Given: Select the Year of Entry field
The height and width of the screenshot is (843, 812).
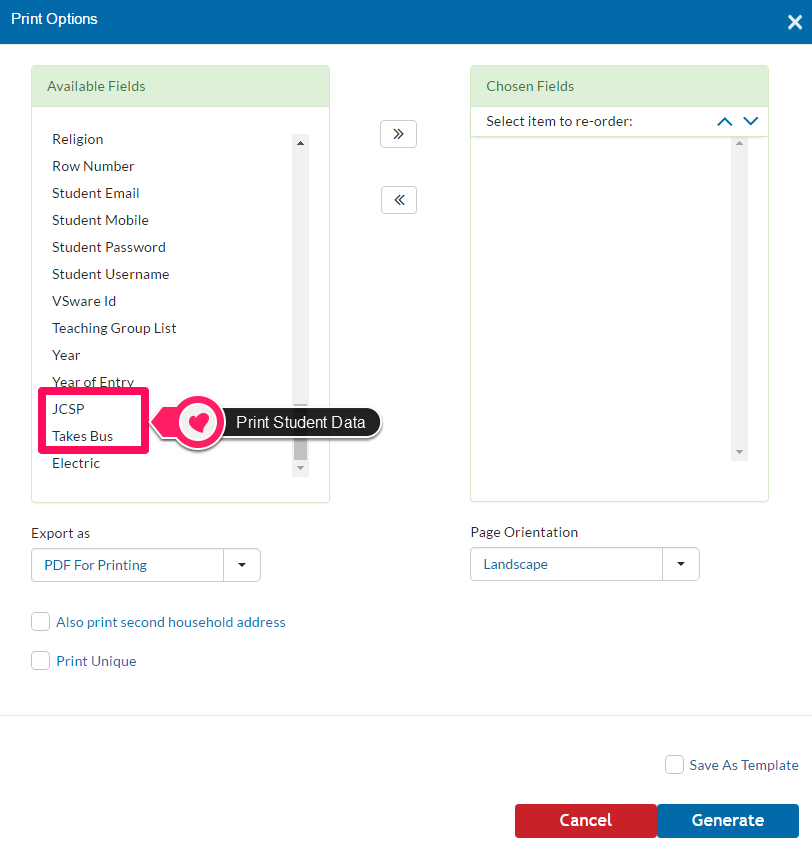Looking at the screenshot, I should pyautogui.click(x=93, y=381).
